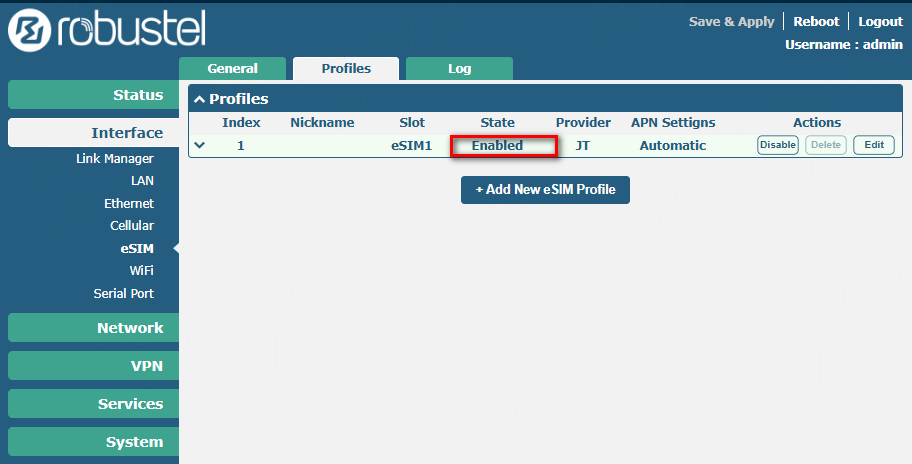912x464 pixels.
Task: Open the Services menu section
Action: point(86,404)
